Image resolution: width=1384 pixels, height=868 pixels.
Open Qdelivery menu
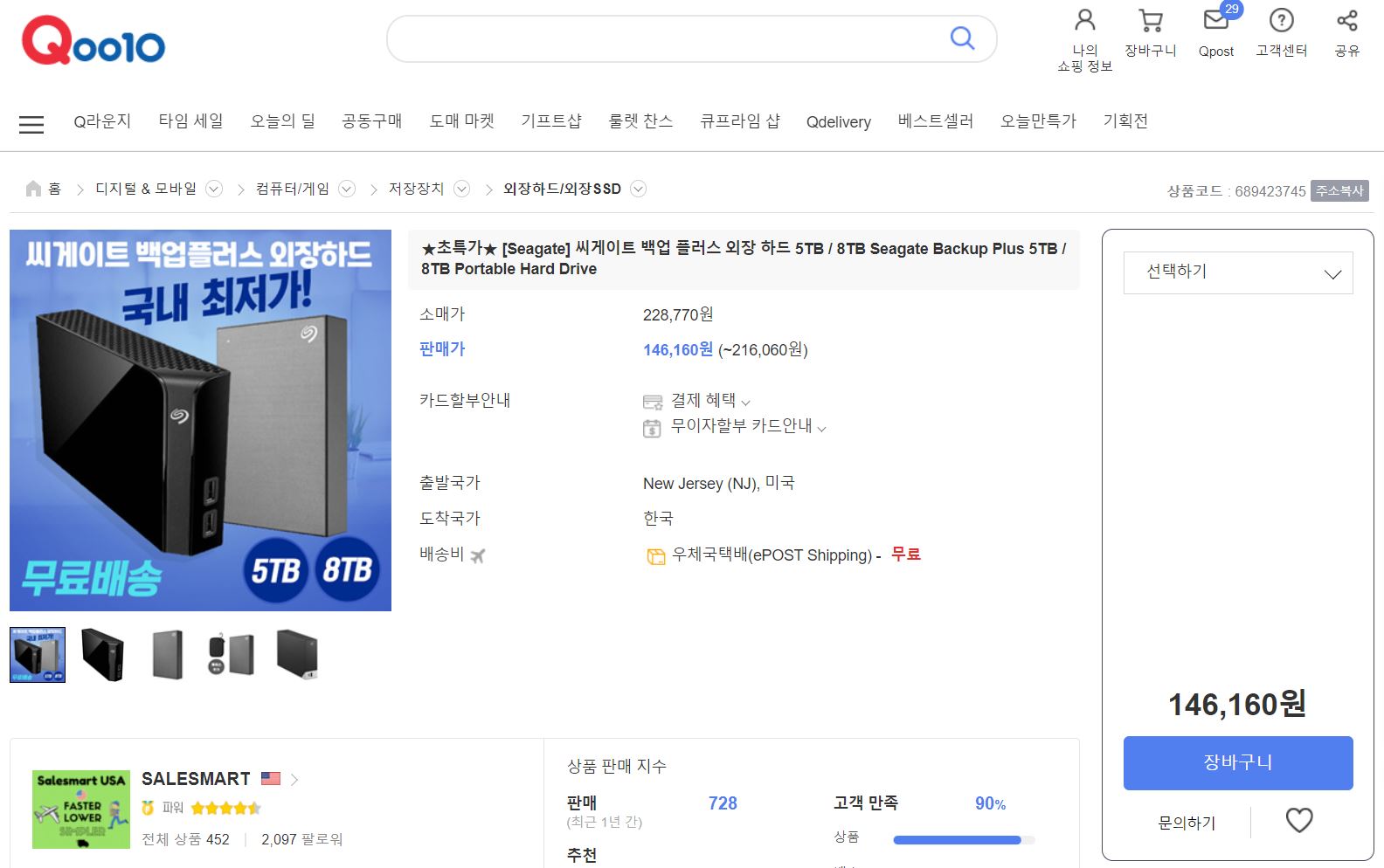point(839,122)
